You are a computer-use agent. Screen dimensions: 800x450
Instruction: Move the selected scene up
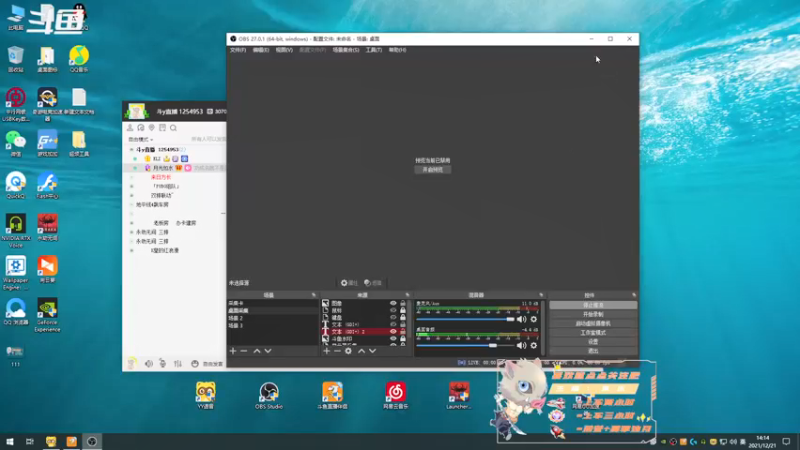(x=257, y=351)
